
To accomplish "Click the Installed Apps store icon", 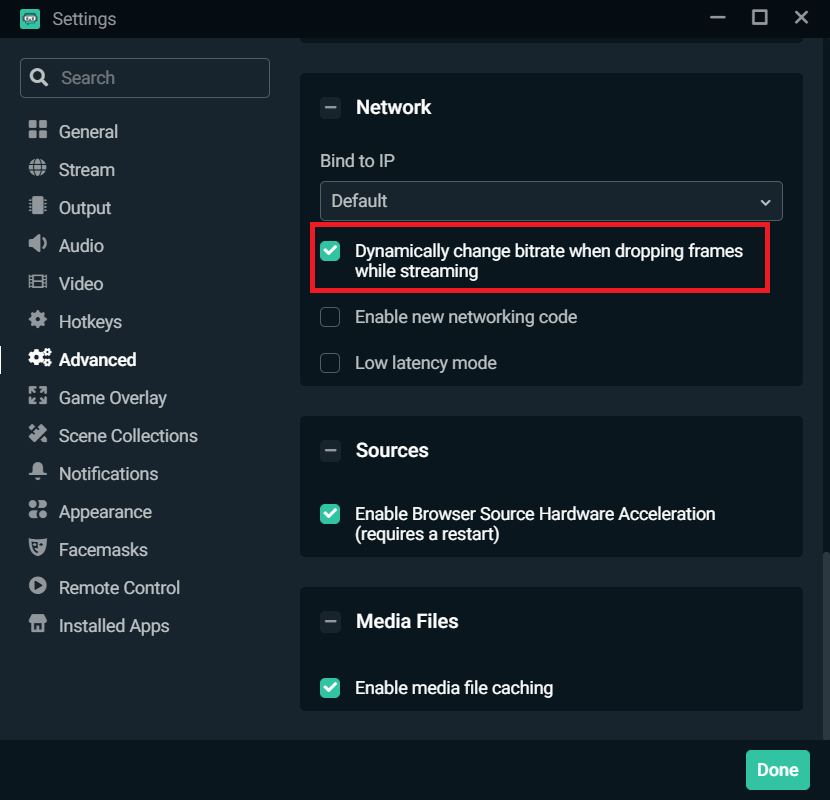I will 38,625.
